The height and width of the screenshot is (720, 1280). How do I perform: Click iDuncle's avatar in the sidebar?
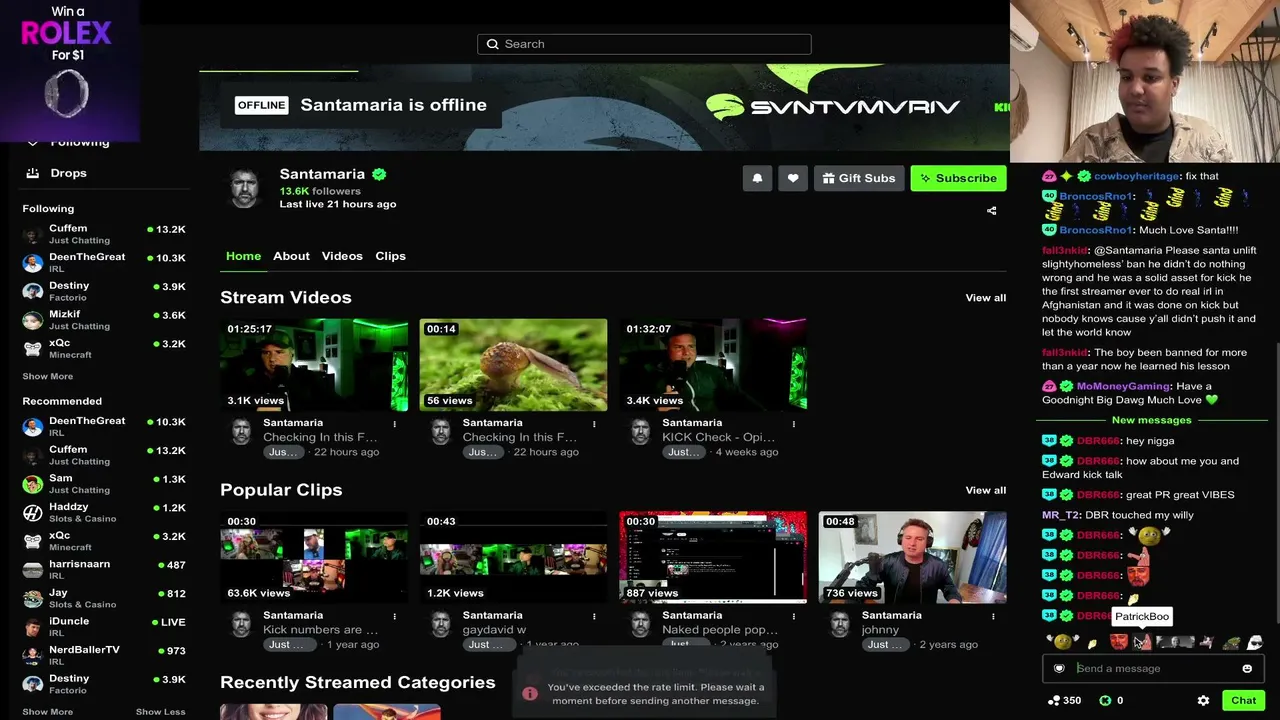click(x=32, y=627)
